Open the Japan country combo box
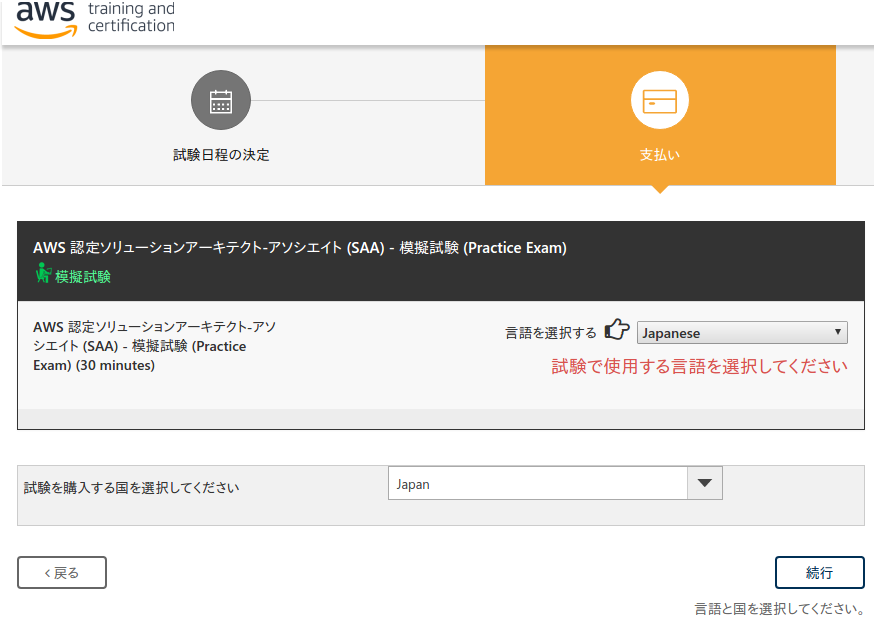Image resolution: width=874 pixels, height=624 pixels. pyautogui.click(x=555, y=483)
